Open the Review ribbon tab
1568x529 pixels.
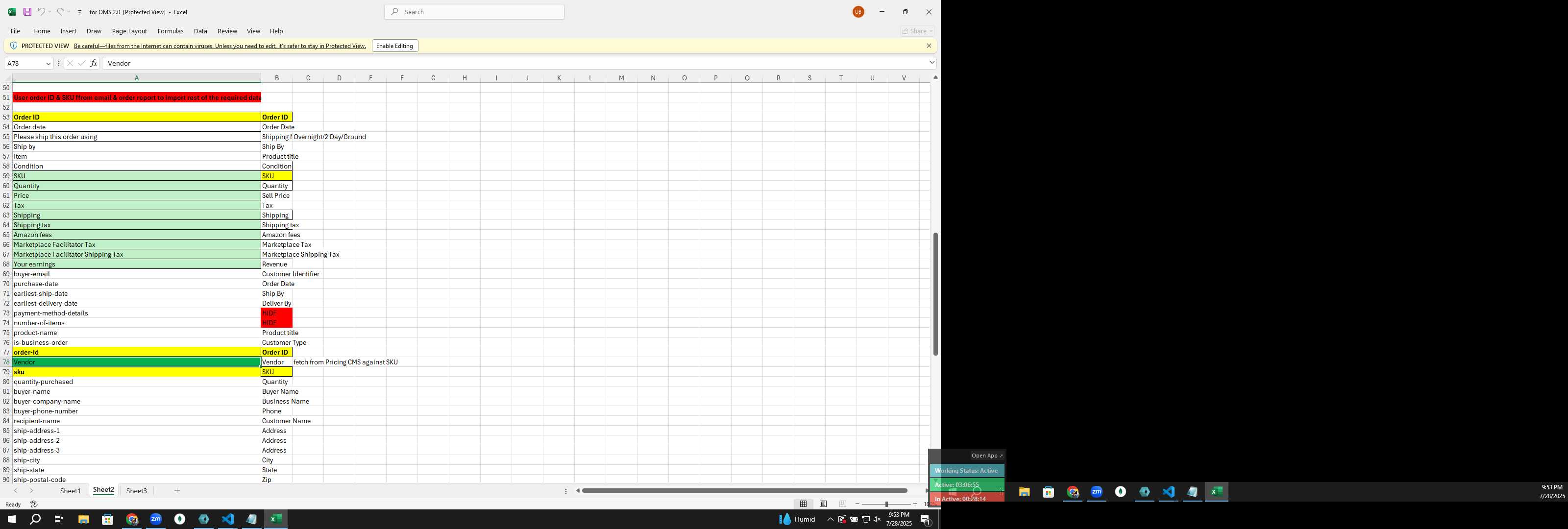(227, 31)
